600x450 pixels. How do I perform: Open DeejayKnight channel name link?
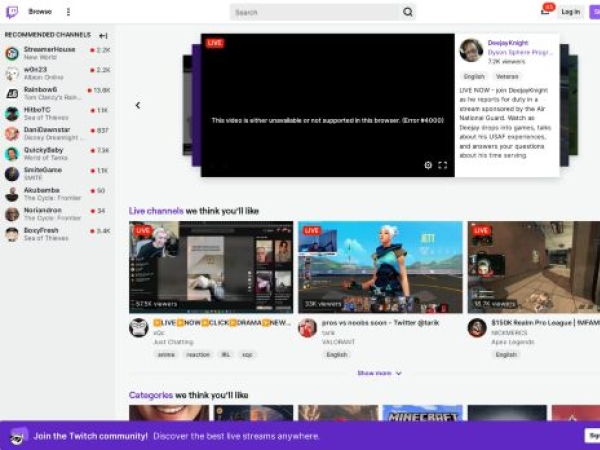click(x=508, y=43)
